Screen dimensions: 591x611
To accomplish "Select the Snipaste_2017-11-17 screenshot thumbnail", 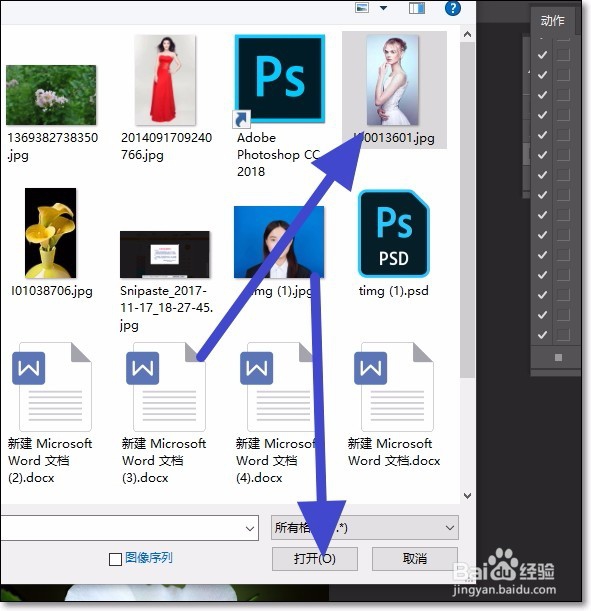I will point(165,254).
